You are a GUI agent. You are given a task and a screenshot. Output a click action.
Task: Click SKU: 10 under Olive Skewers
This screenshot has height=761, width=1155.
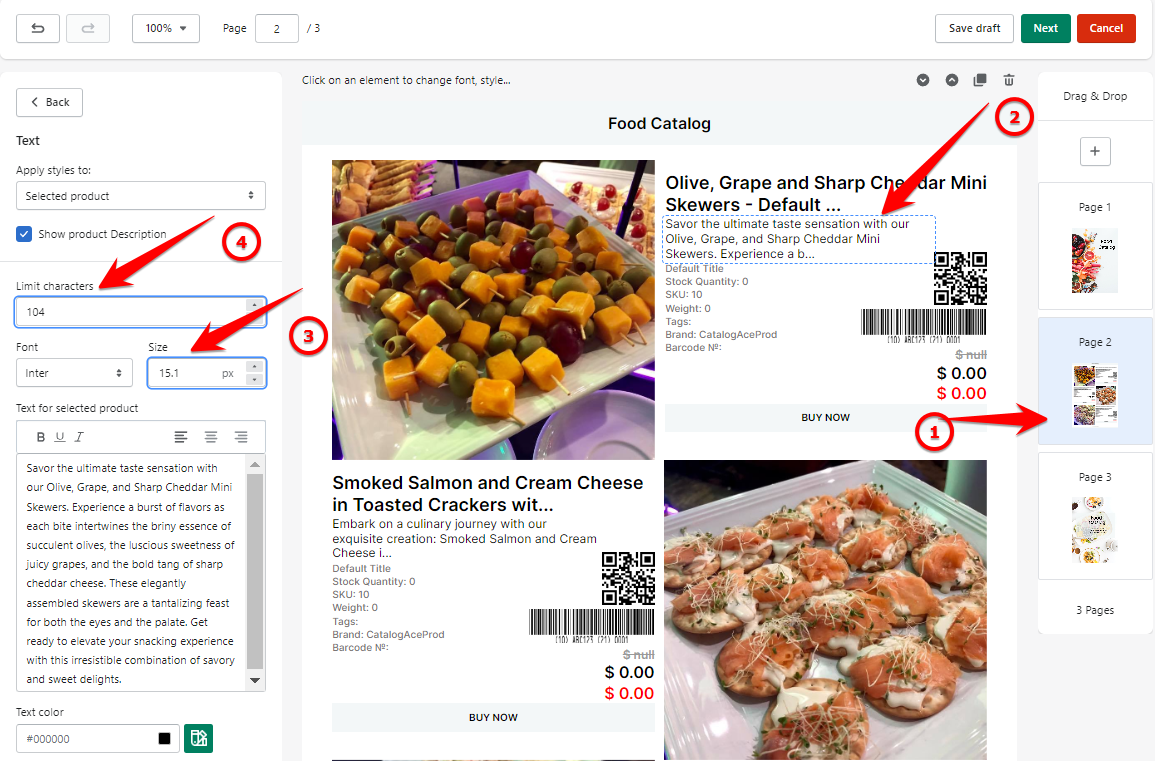pyautogui.click(x=684, y=295)
